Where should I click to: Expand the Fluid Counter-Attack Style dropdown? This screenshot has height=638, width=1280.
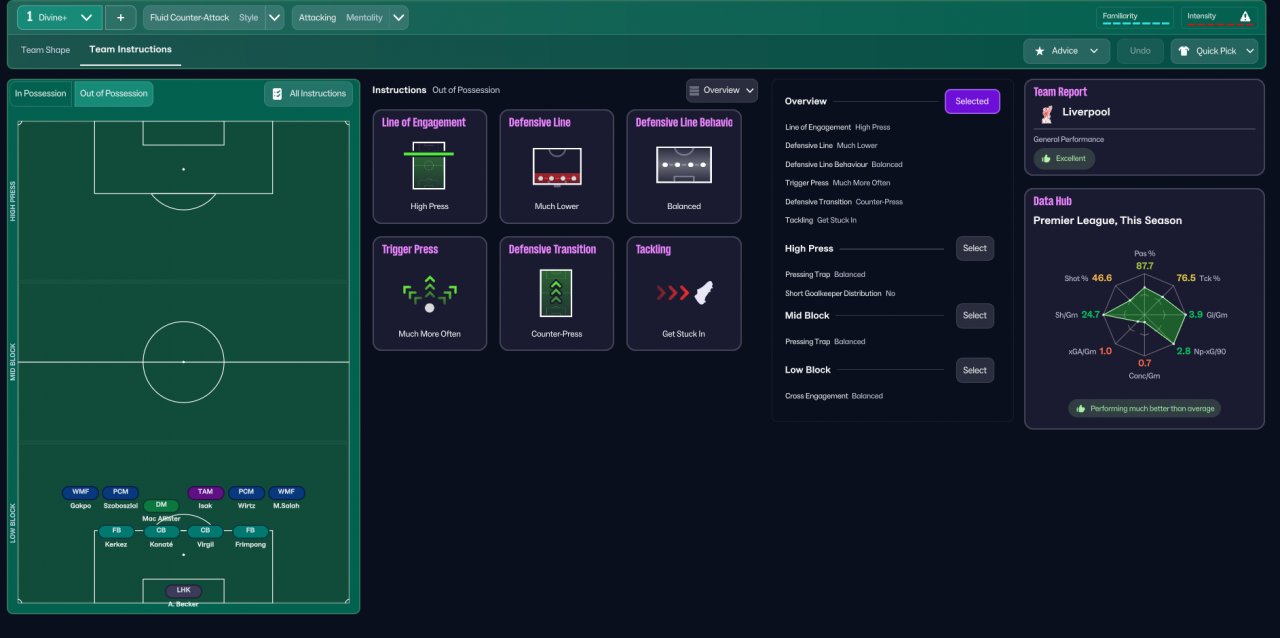(275, 17)
